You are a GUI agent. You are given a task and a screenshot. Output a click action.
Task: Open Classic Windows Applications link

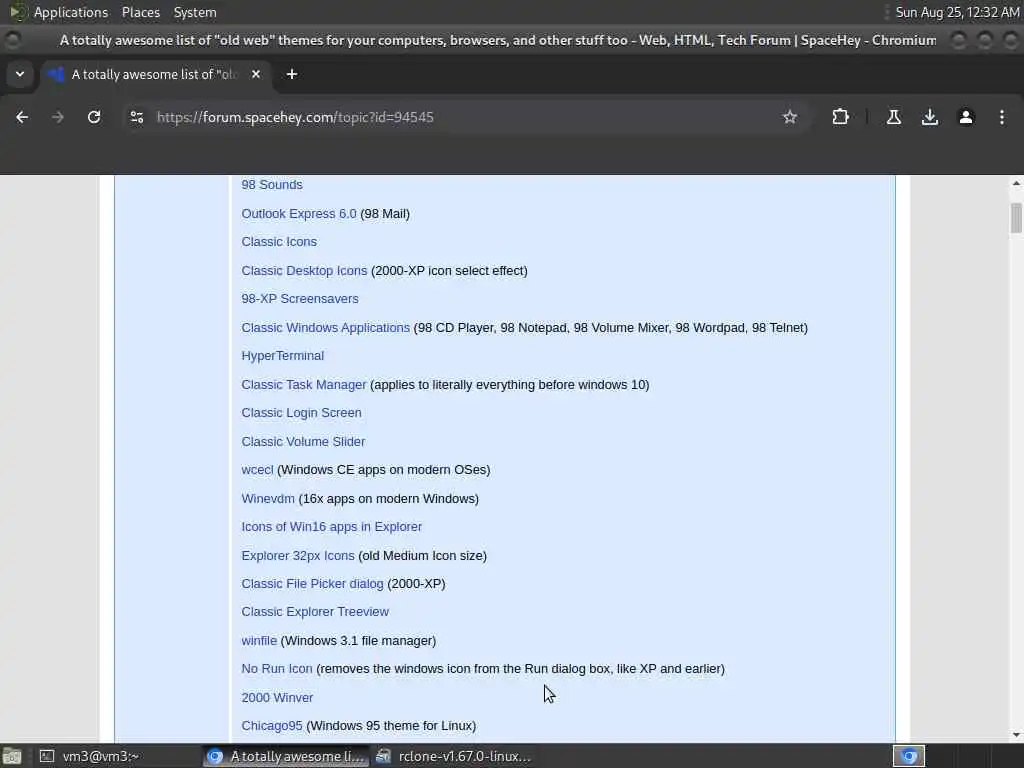325,327
